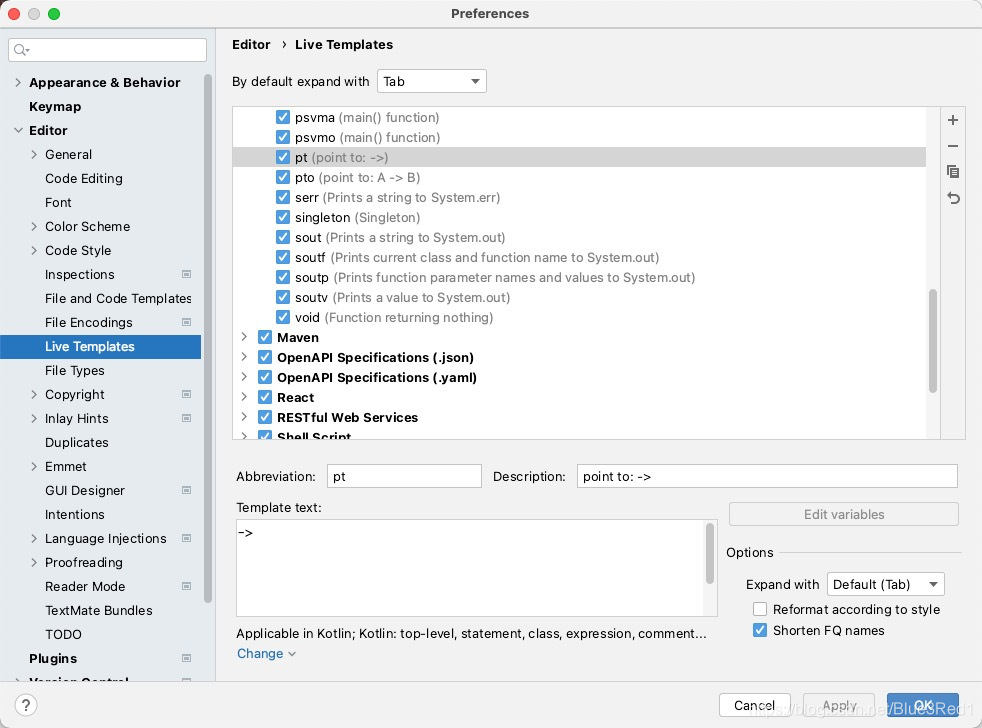Image resolution: width=982 pixels, height=728 pixels.
Task: Expand the Proofreading settings node
Action: (34, 562)
